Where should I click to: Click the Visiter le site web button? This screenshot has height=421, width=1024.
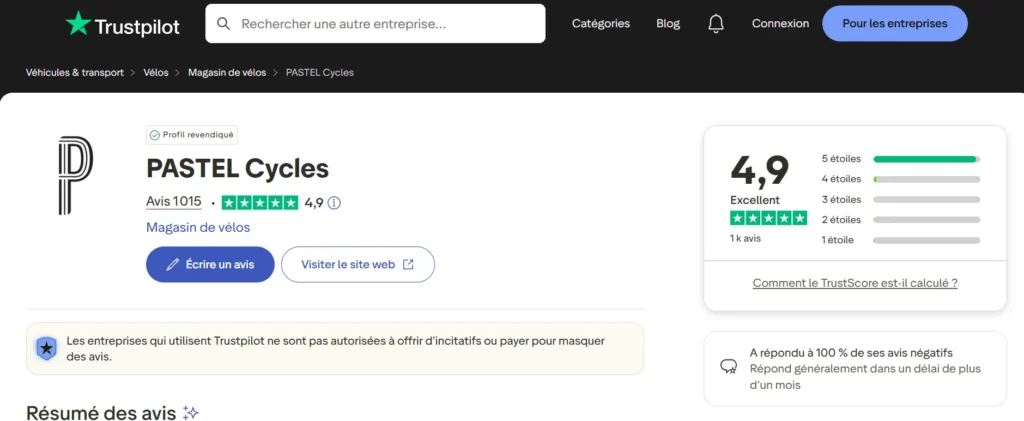point(358,264)
